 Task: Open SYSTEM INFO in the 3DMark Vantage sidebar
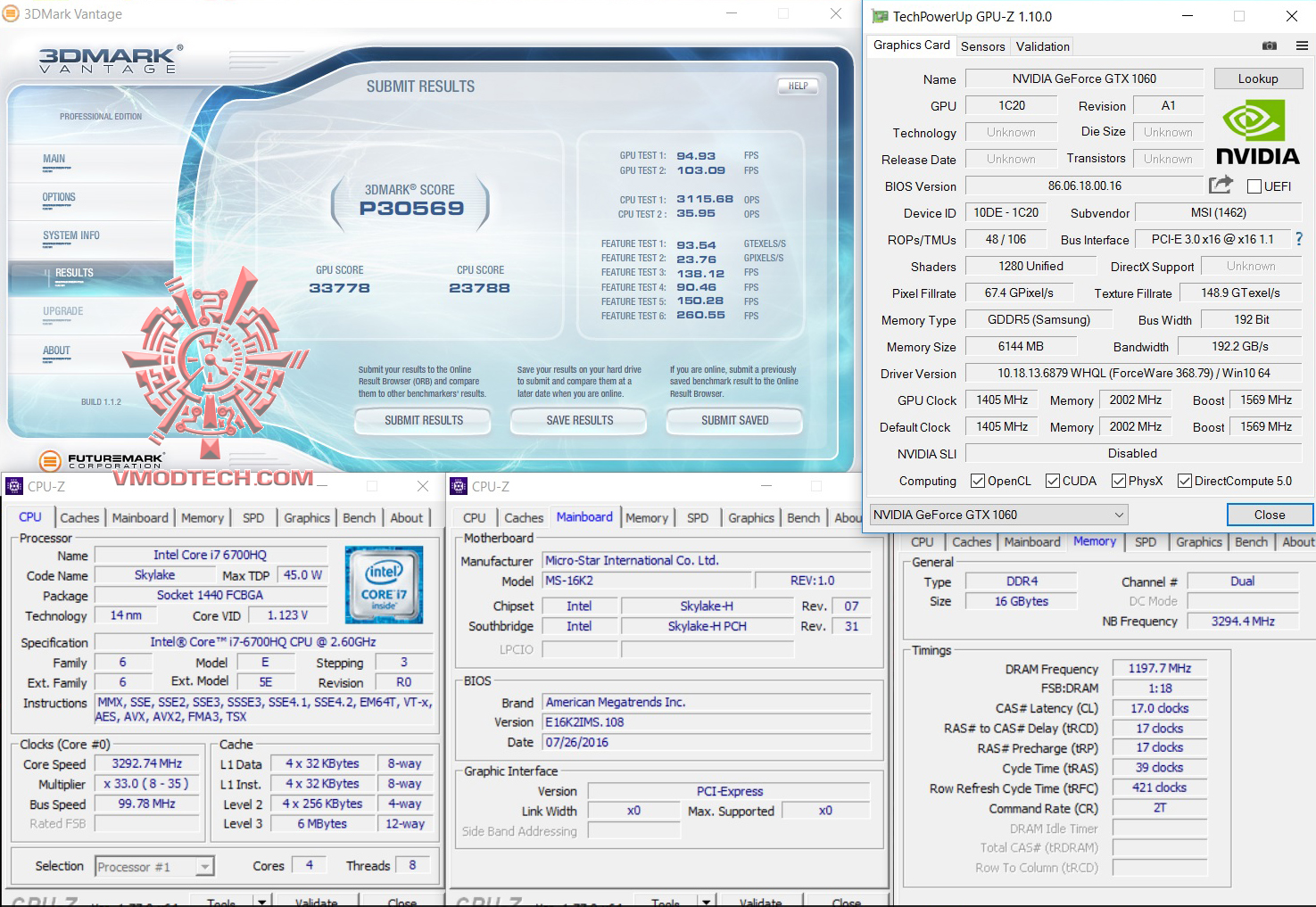coord(71,236)
